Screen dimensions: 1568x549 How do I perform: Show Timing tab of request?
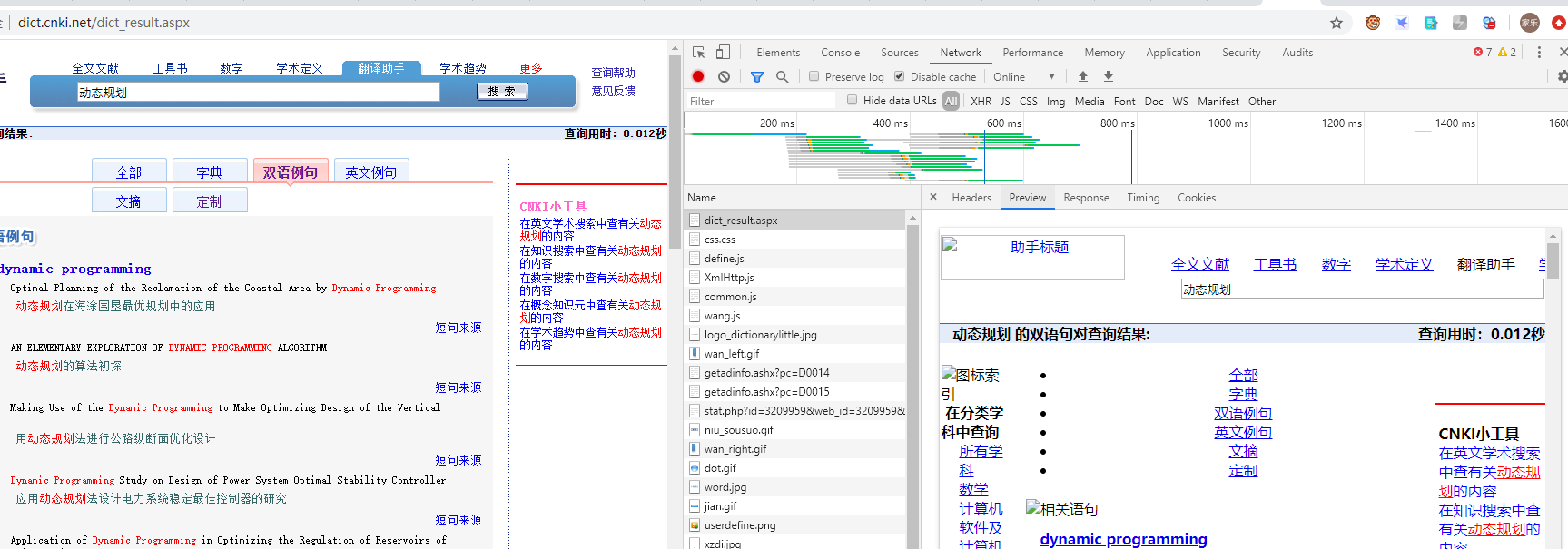tap(1143, 198)
